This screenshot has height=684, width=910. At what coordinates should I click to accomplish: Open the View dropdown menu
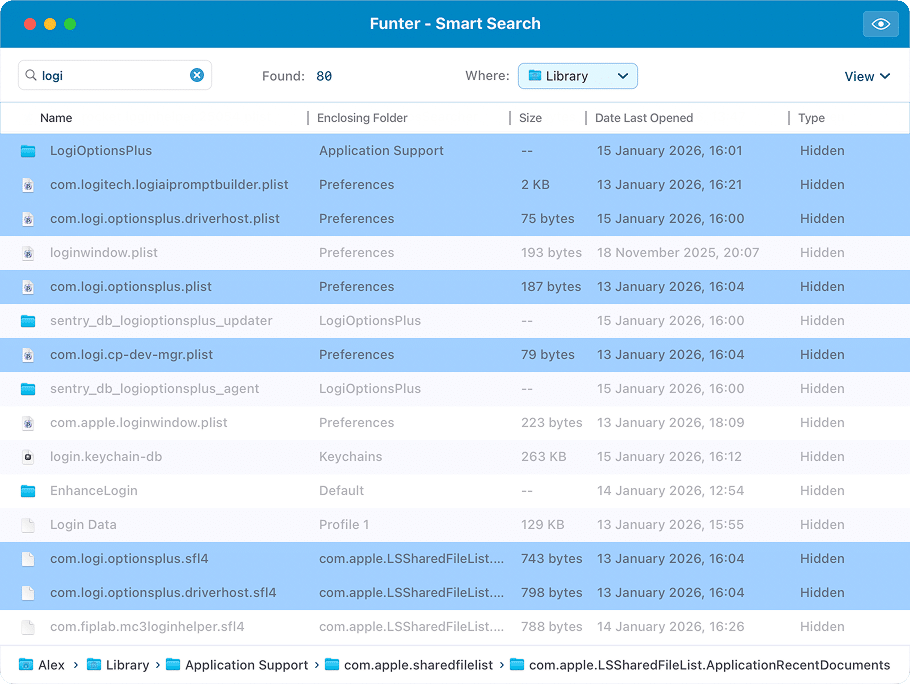pos(867,75)
